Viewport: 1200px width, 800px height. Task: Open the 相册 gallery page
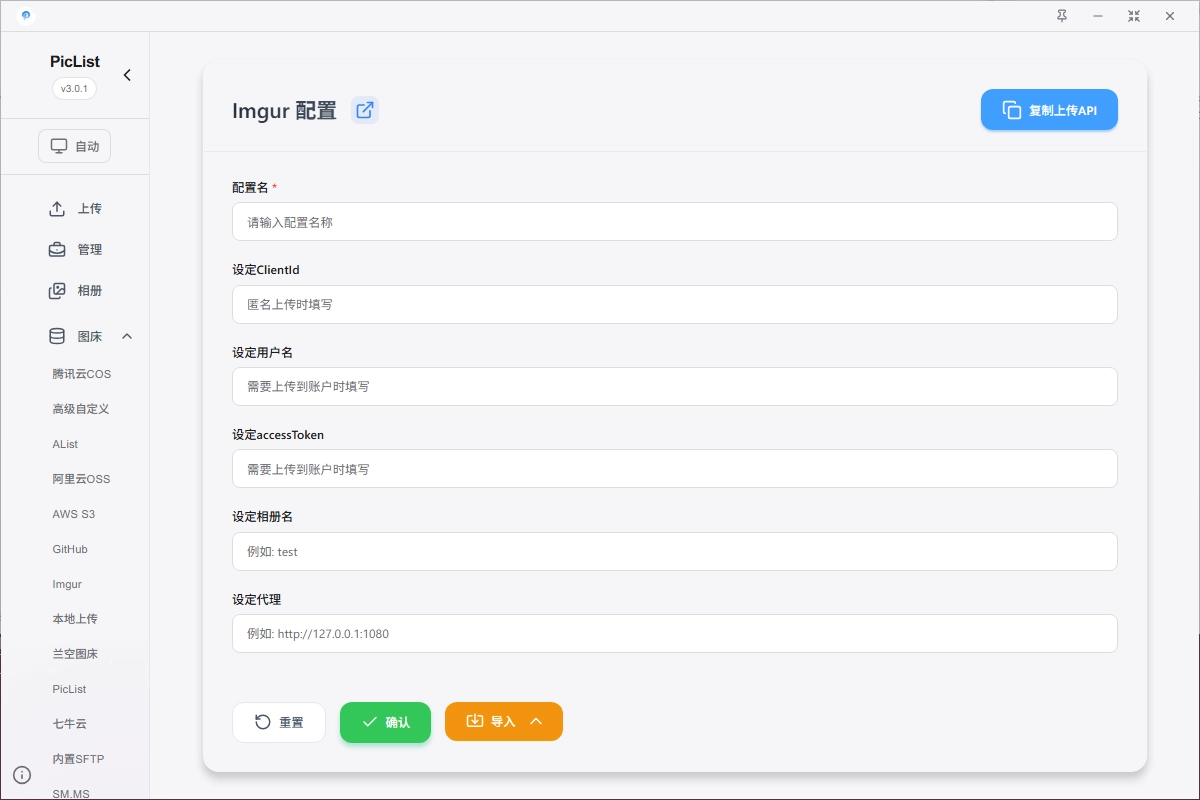coord(75,291)
